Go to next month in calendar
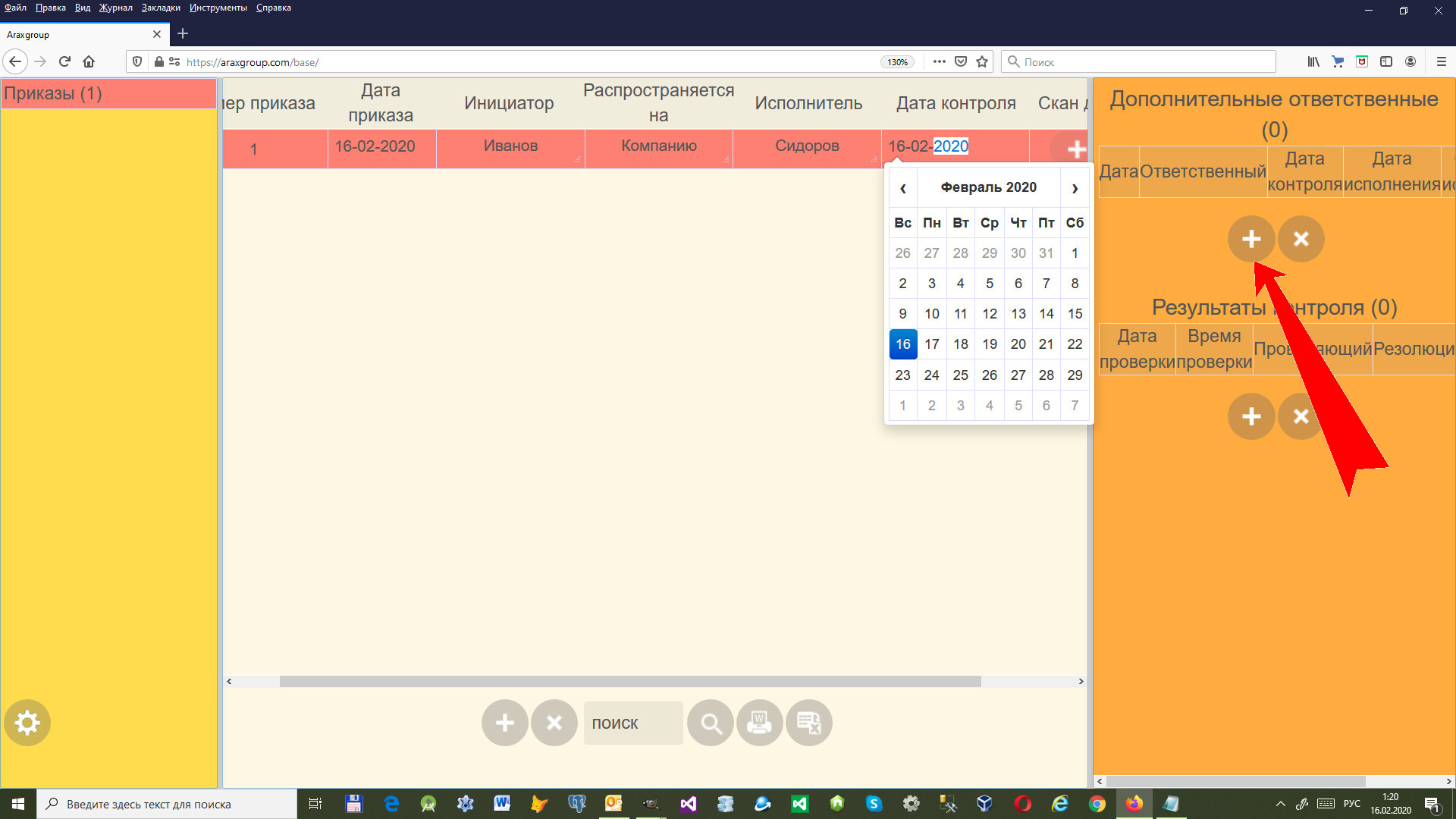1456x819 pixels. click(x=1075, y=188)
